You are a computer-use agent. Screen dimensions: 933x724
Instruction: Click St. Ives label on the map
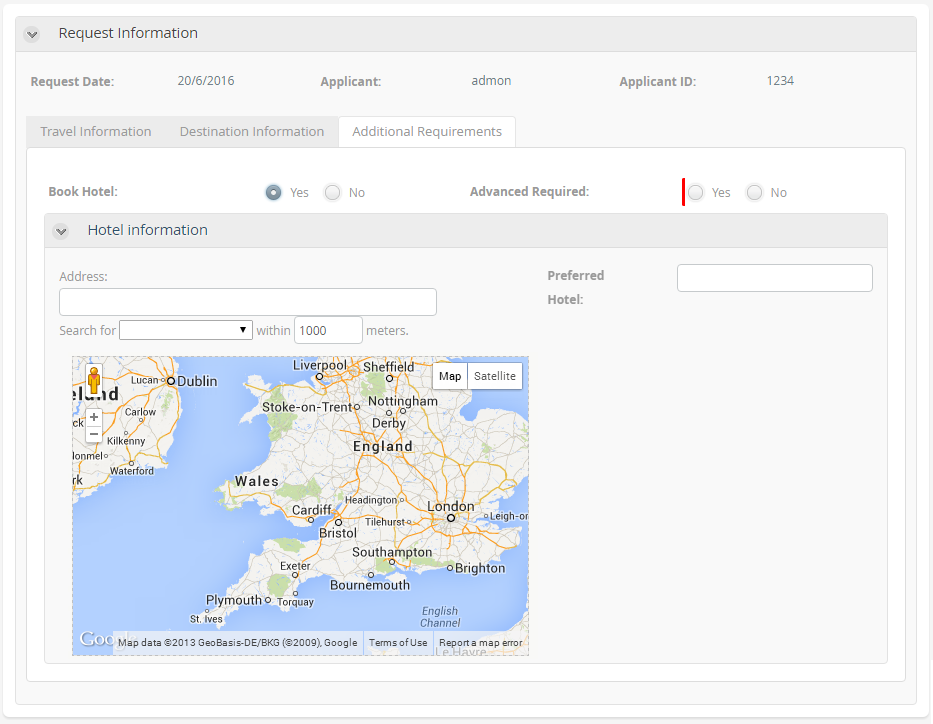coord(206,619)
